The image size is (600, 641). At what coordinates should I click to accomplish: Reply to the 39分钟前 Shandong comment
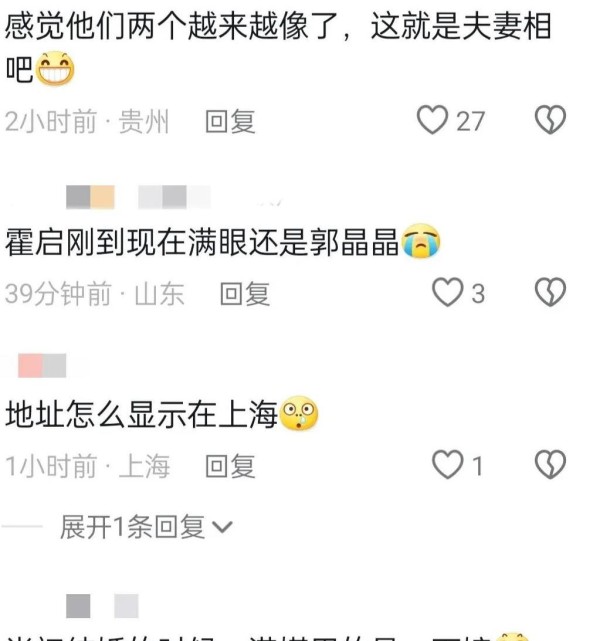tap(245, 294)
